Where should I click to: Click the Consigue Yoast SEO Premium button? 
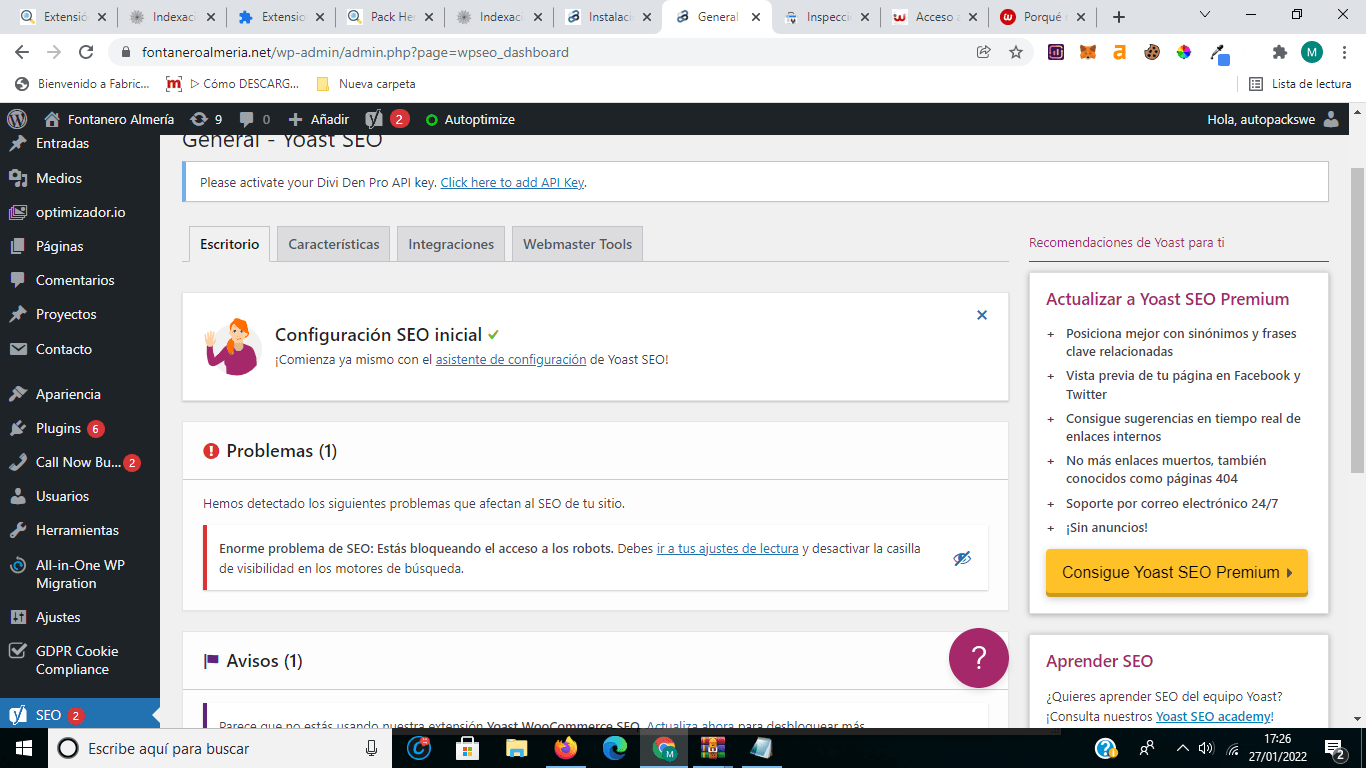1177,572
